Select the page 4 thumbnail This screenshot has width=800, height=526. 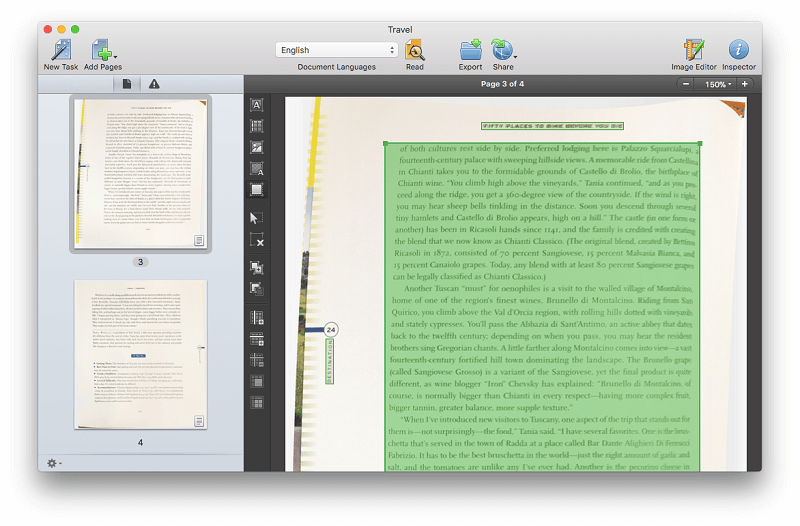pos(140,354)
